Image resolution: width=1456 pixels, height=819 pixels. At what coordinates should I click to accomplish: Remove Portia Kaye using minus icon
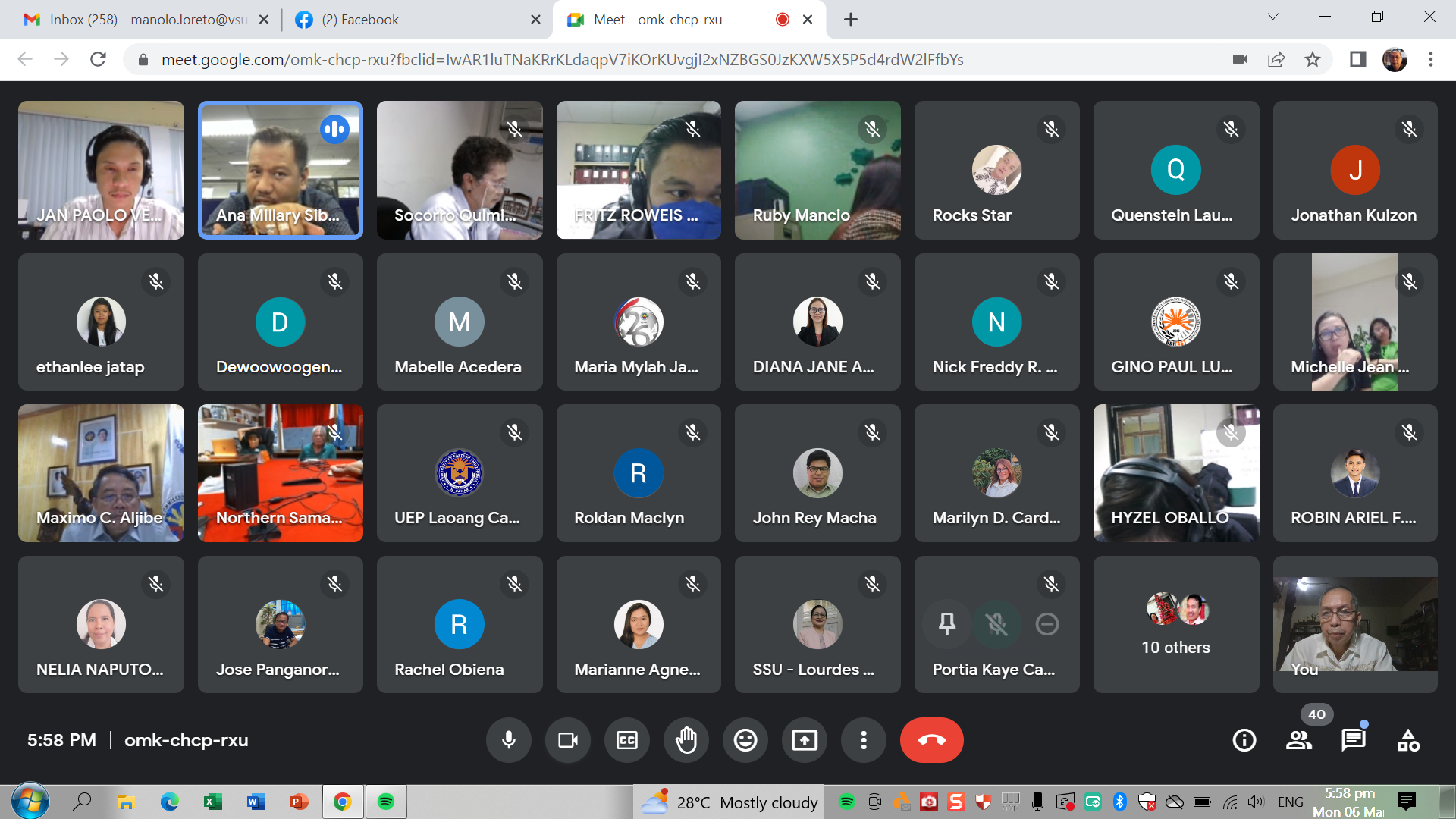1047,624
